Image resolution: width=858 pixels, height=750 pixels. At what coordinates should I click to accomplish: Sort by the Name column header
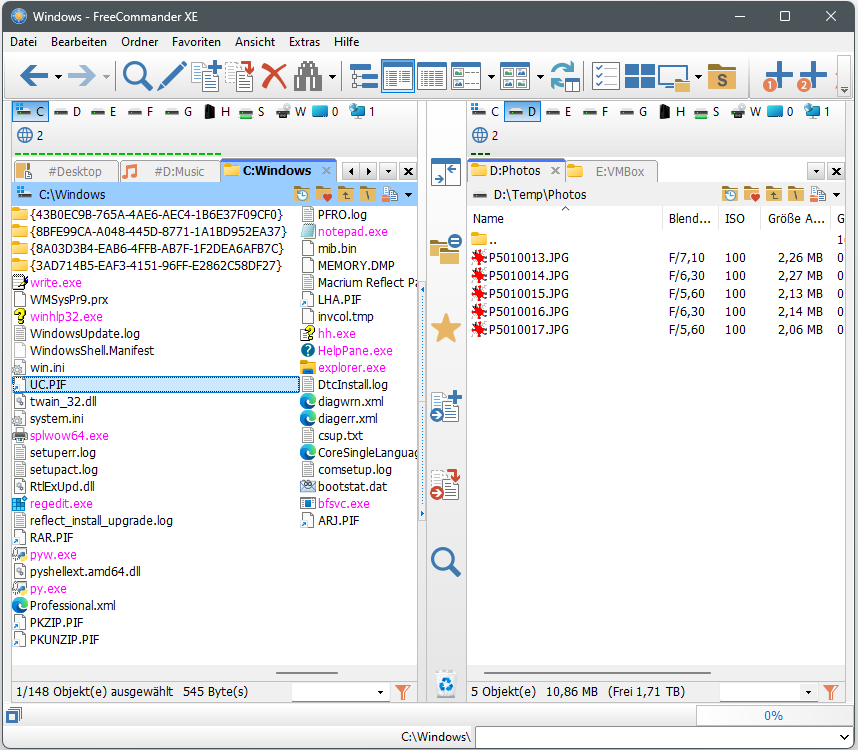click(488, 219)
